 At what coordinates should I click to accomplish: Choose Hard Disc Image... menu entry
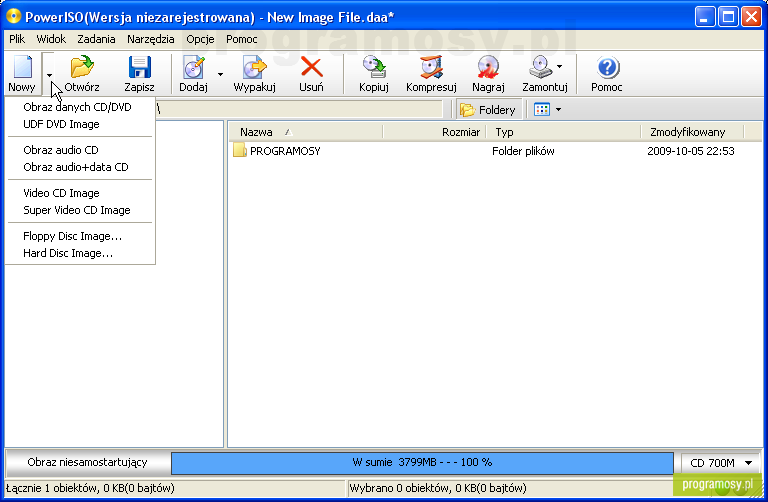80,253
